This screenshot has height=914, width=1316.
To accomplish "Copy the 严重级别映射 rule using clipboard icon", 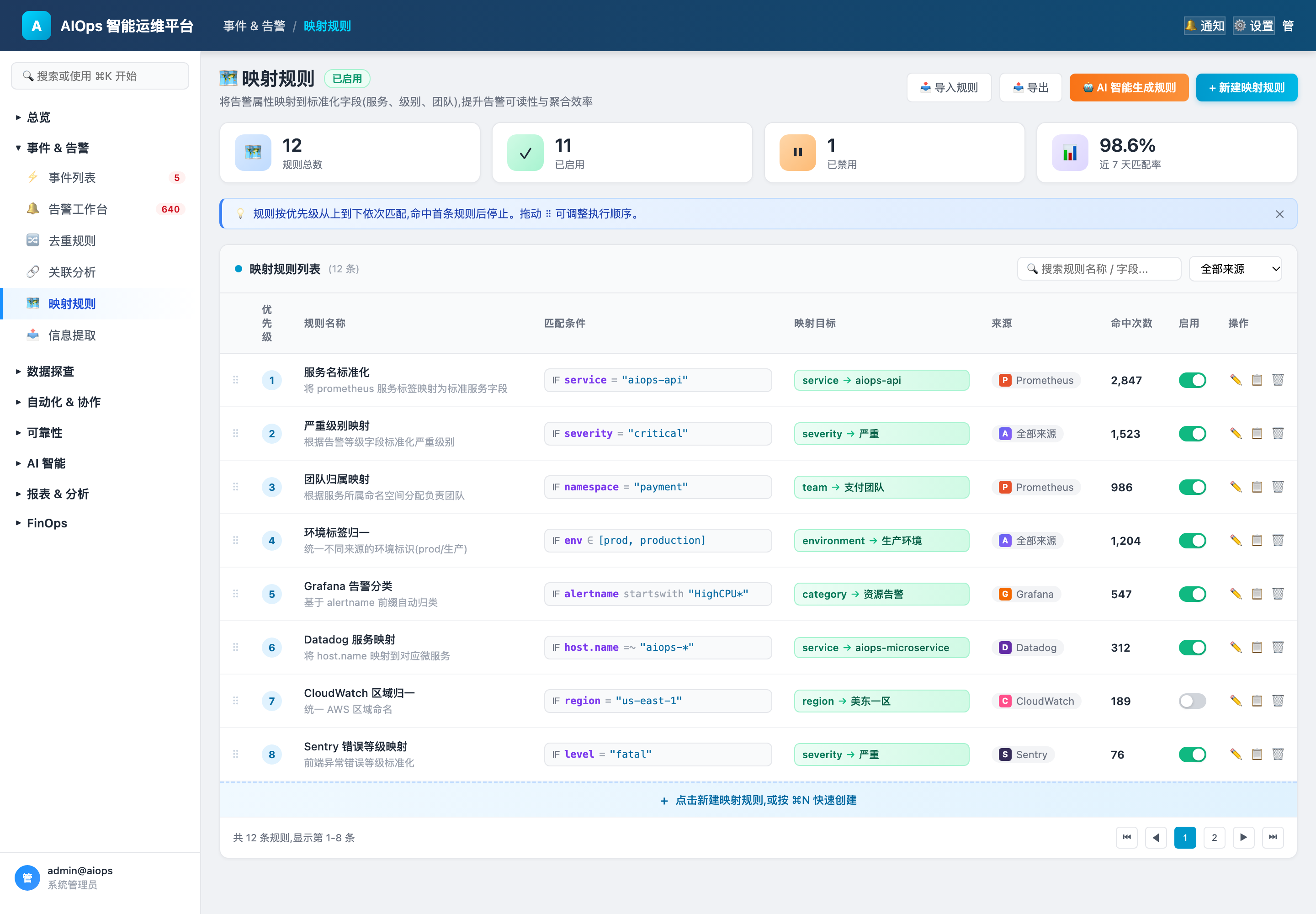I will click(x=1257, y=433).
